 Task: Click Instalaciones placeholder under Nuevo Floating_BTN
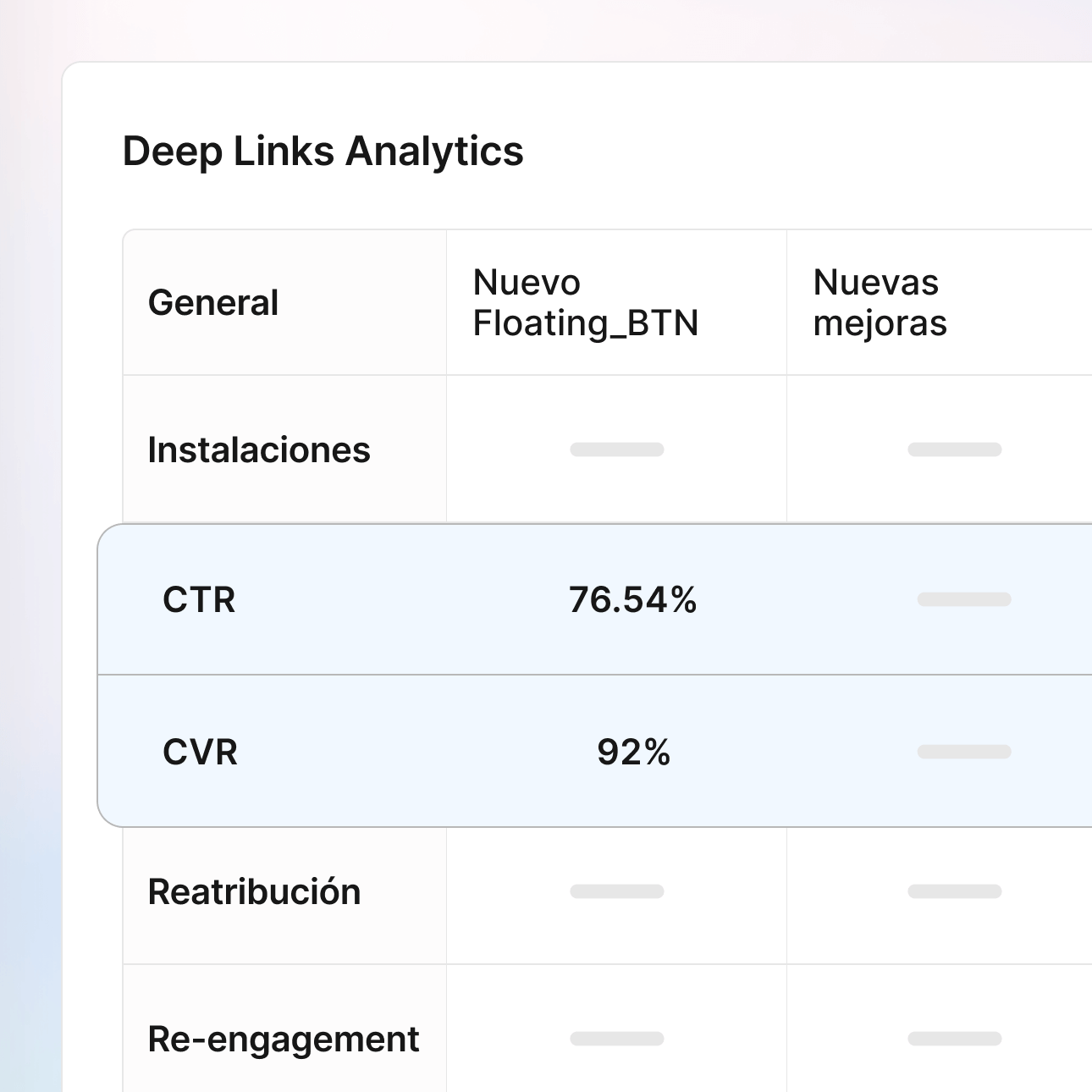[617, 449]
